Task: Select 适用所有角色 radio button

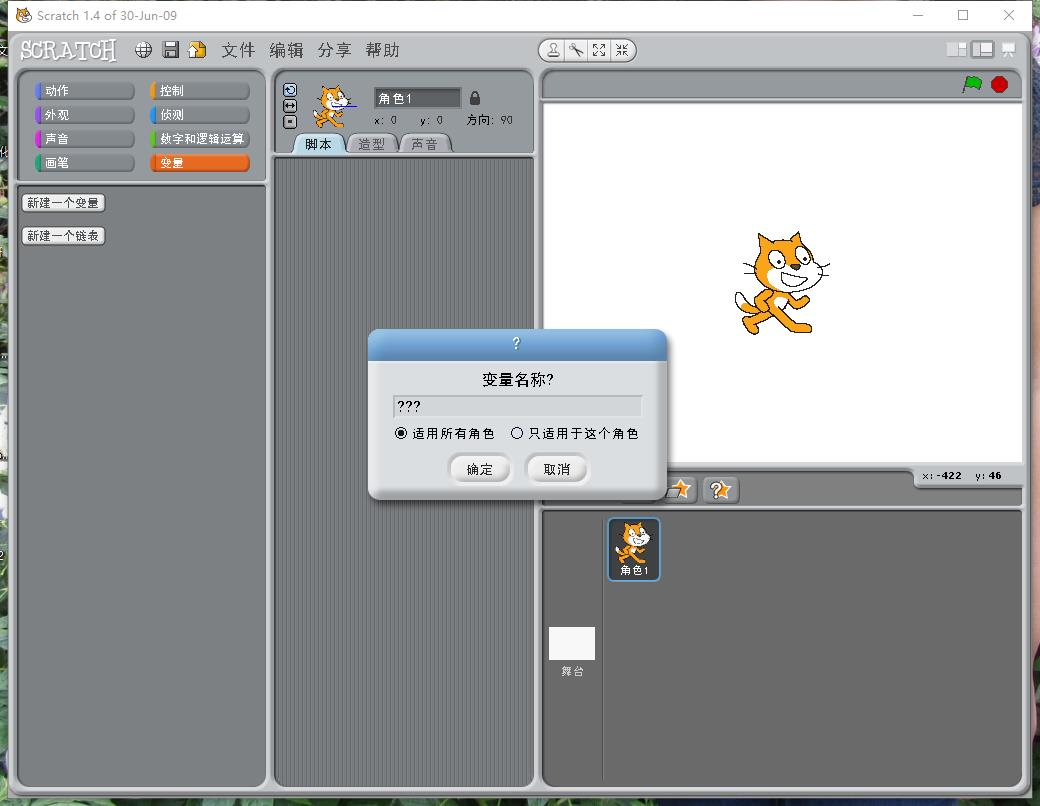Action: point(401,433)
